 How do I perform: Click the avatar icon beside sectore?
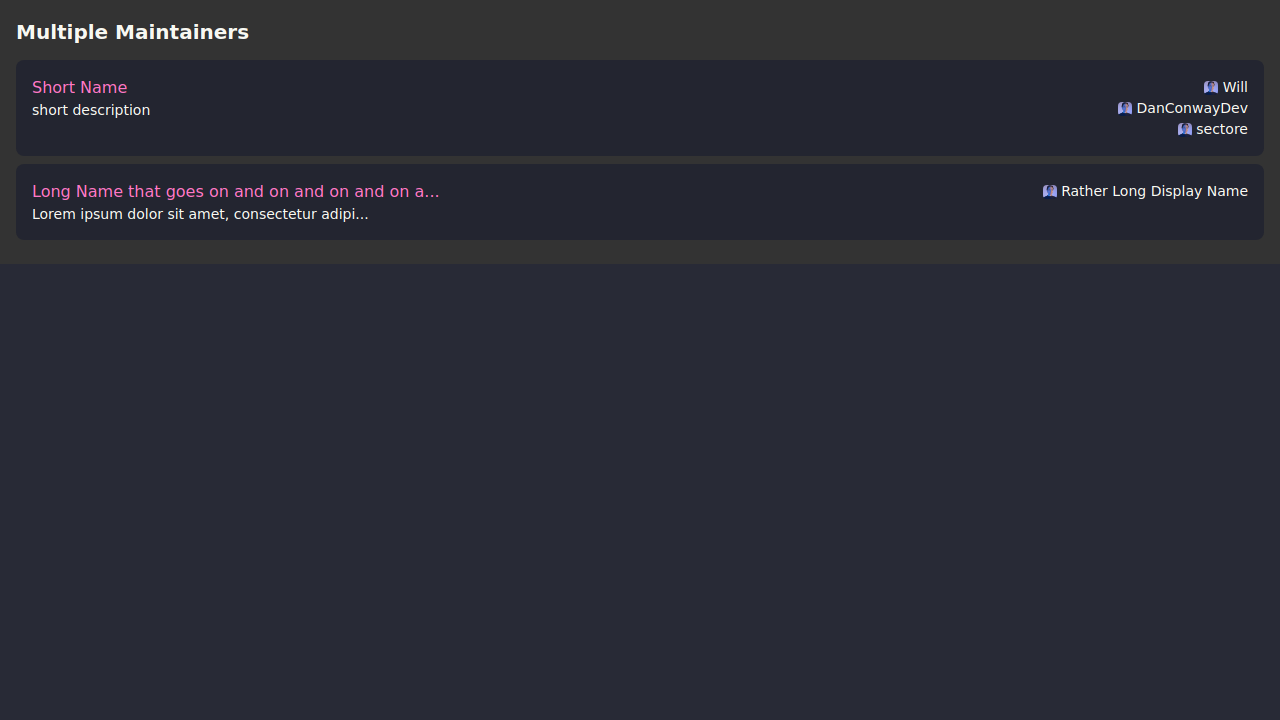[x=1185, y=129]
